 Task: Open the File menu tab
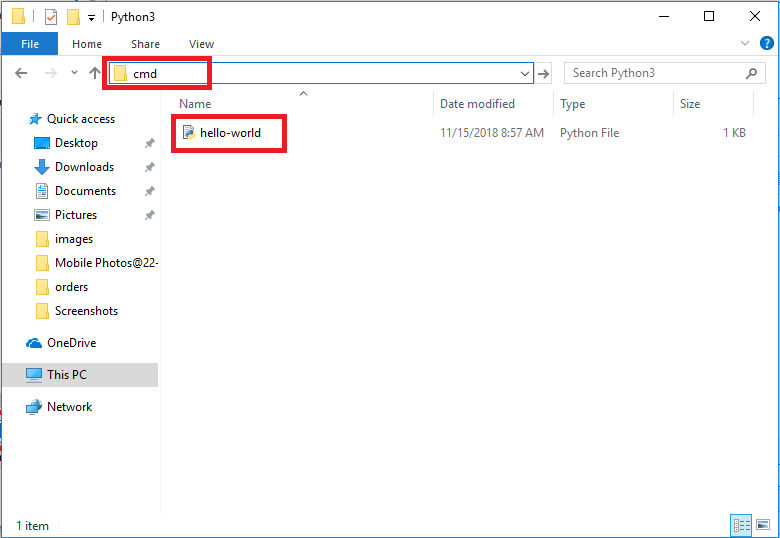click(30, 44)
